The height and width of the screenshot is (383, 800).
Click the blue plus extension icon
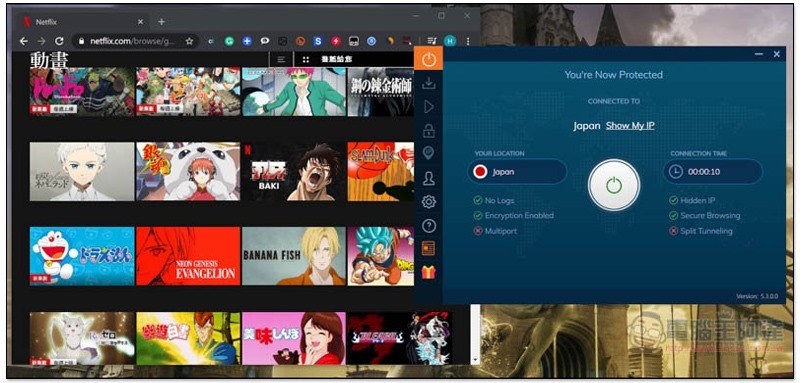point(247,41)
